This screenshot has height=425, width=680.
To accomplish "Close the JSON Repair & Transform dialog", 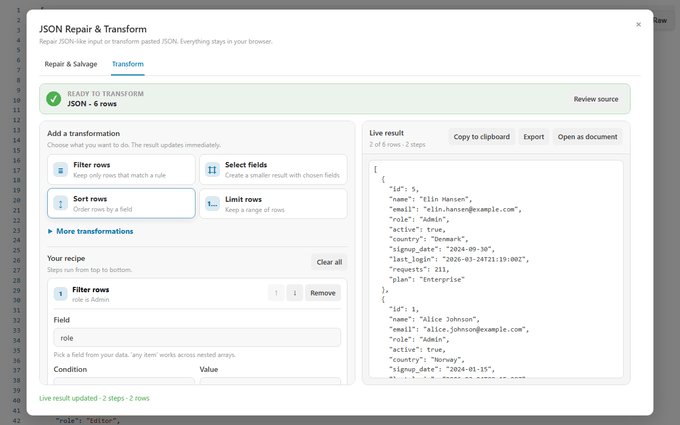I will pos(638,24).
